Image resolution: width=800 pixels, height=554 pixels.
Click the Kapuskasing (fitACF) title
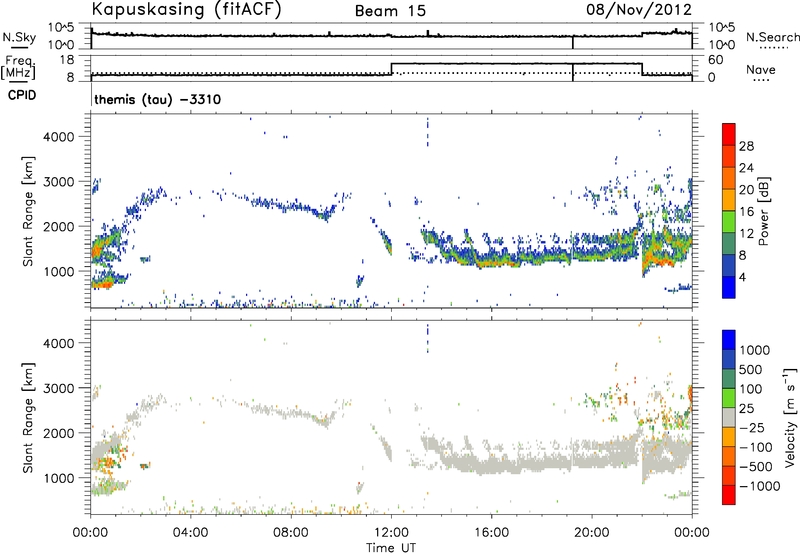[x=186, y=9]
